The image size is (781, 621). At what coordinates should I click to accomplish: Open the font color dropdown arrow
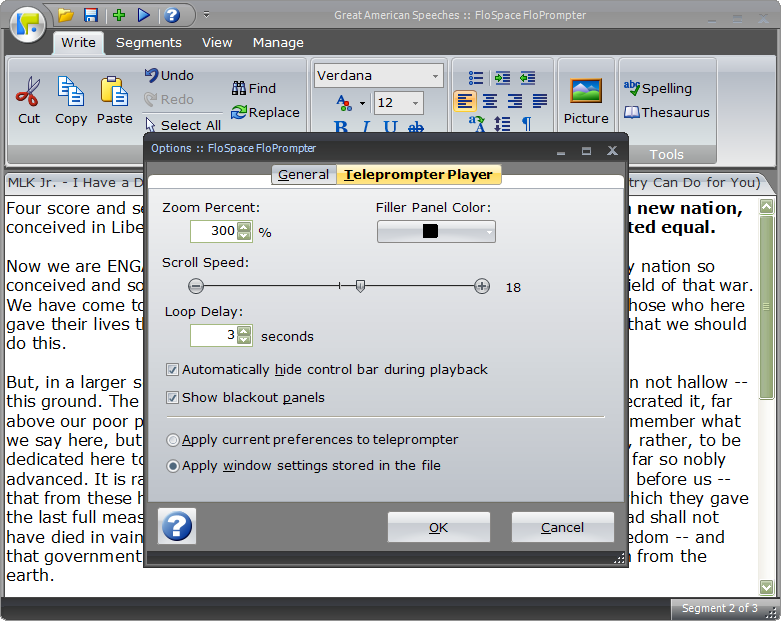click(x=362, y=104)
